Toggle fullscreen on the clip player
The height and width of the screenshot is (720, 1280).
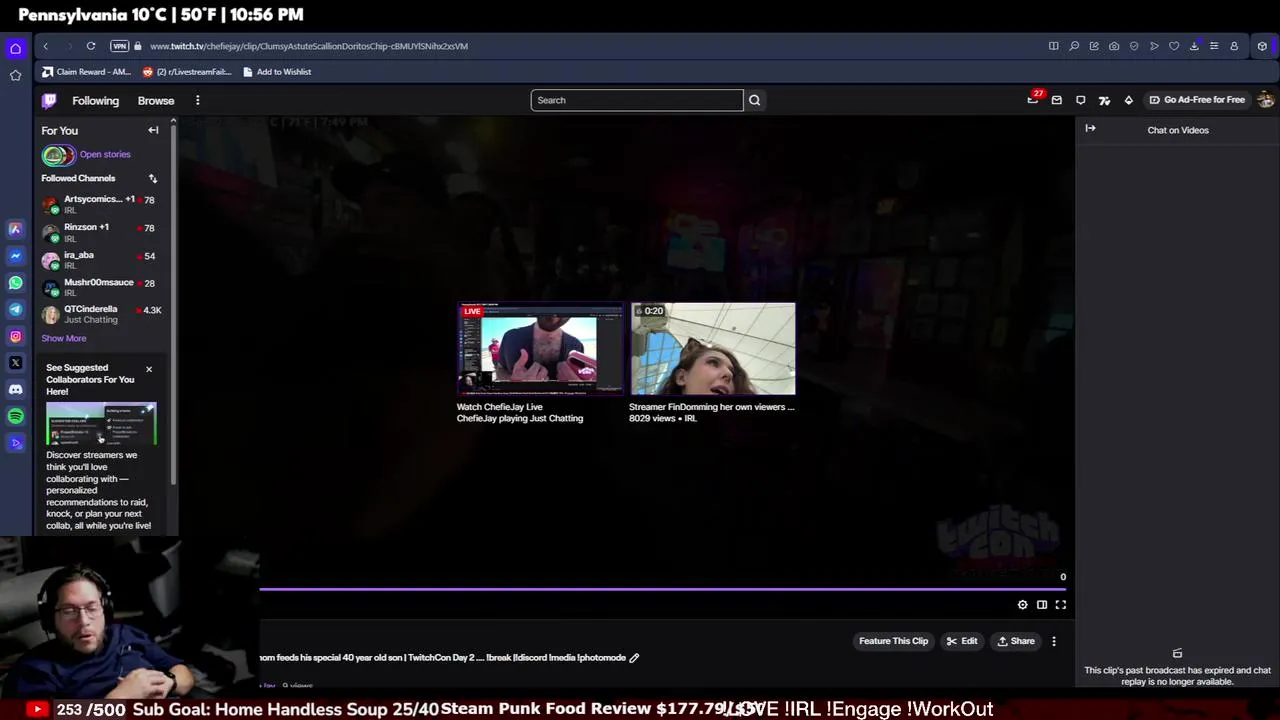point(1061,605)
